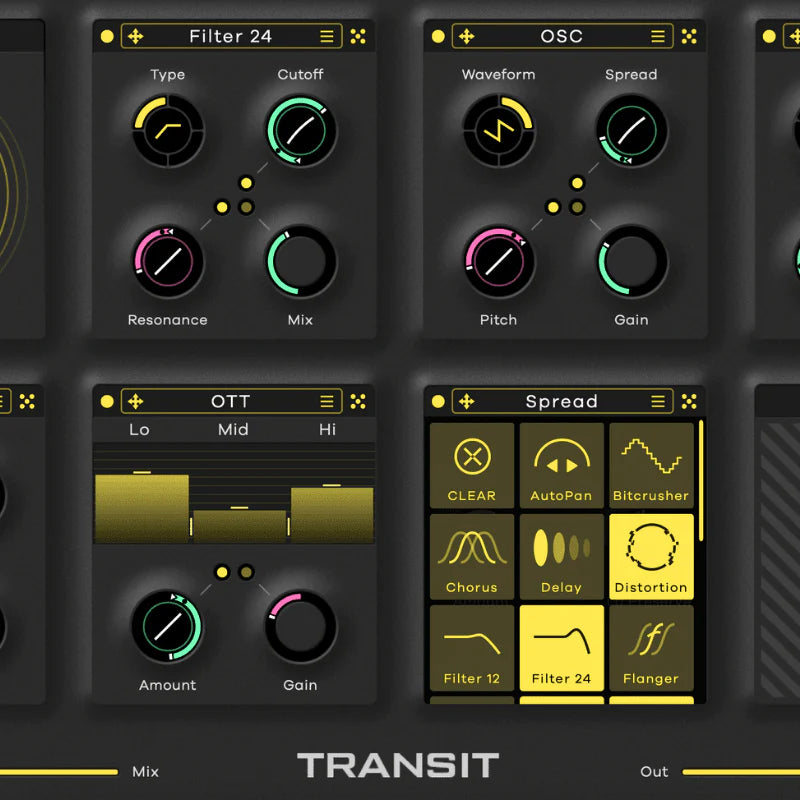Choose the Chorus effect tile
Screen dimensions: 800x800
(x=472, y=557)
